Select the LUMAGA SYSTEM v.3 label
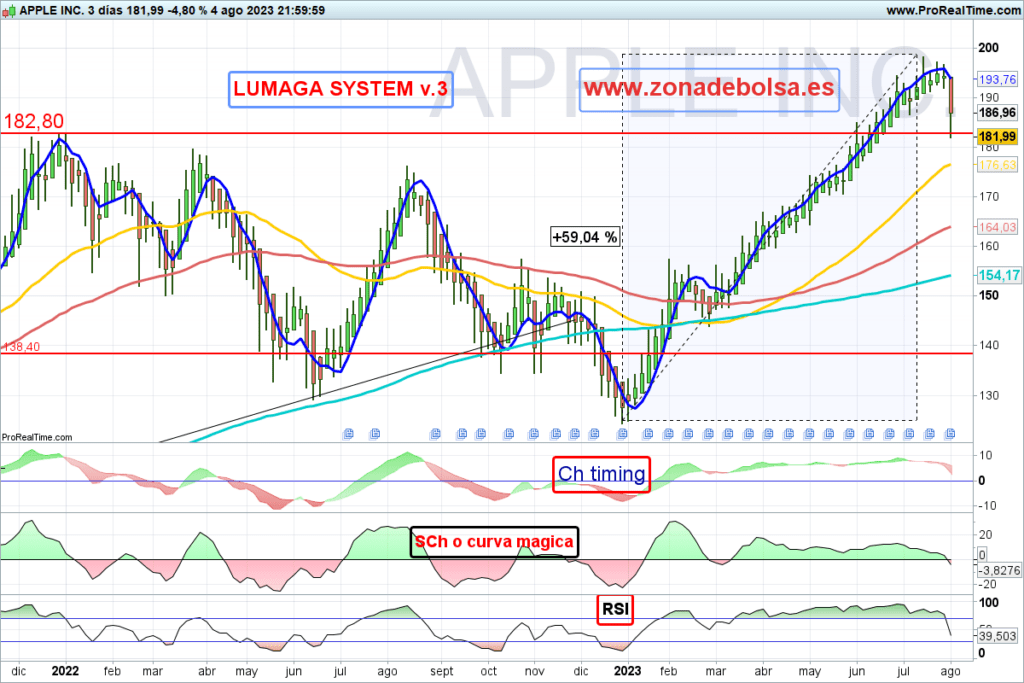The height and width of the screenshot is (683, 1024). (x=340, y=89)
